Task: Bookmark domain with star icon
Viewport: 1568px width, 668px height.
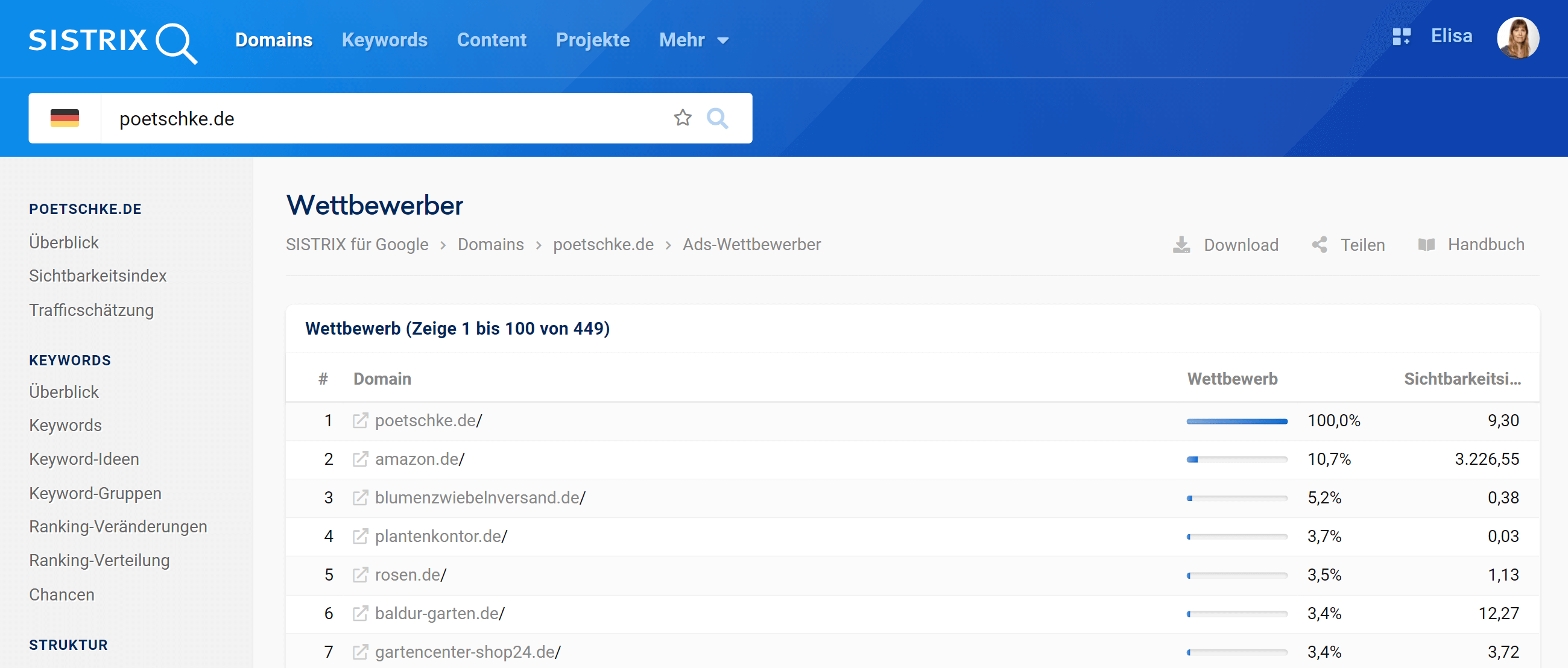Action: [x=682, y=118]
